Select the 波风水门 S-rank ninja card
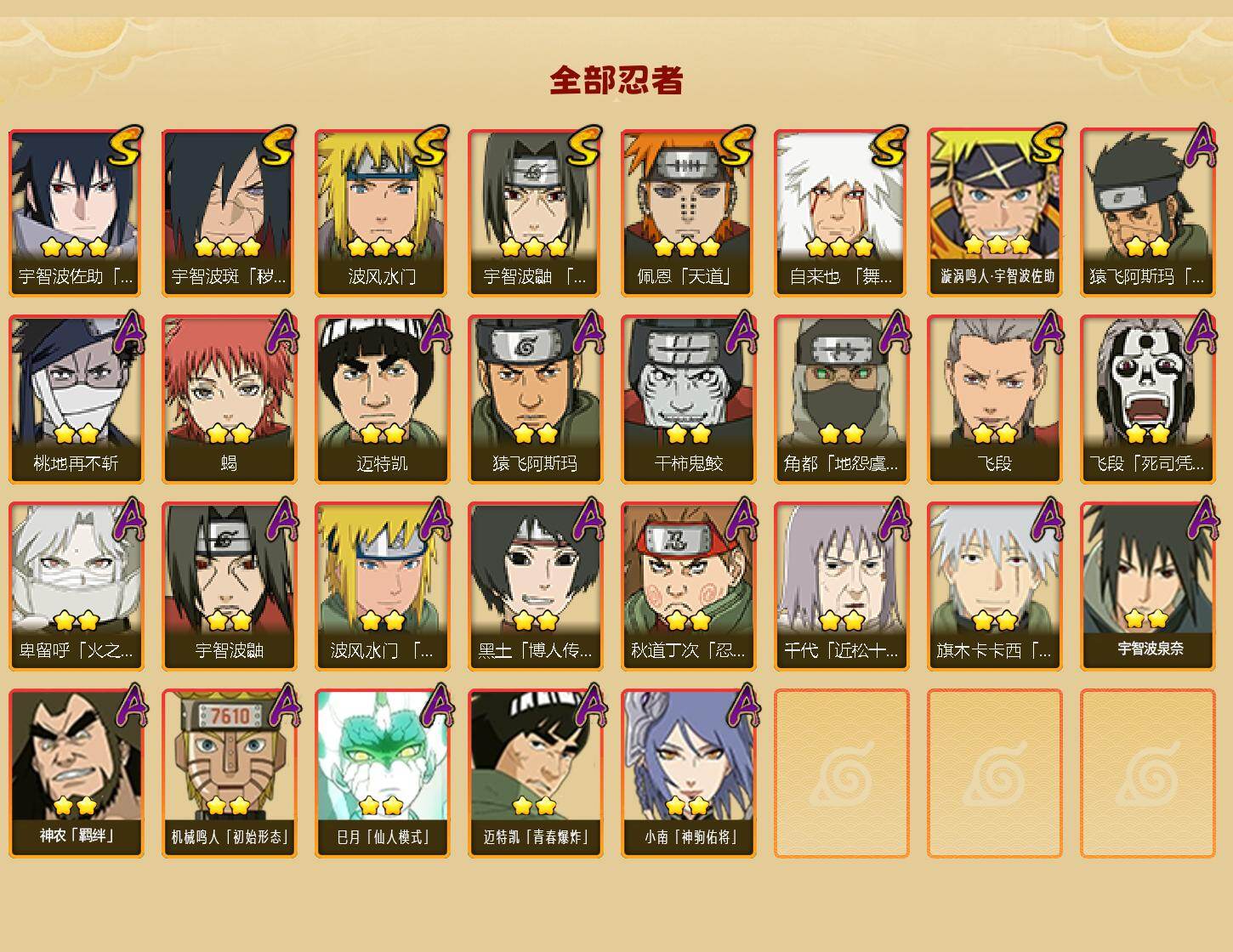 [x=382, y=212]
